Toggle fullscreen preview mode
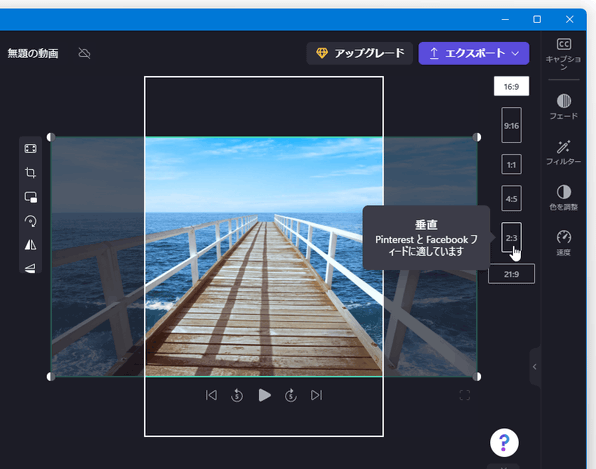The width and height of the screenshot is (596, 469). pyautogui.click(x=464, y=395)
